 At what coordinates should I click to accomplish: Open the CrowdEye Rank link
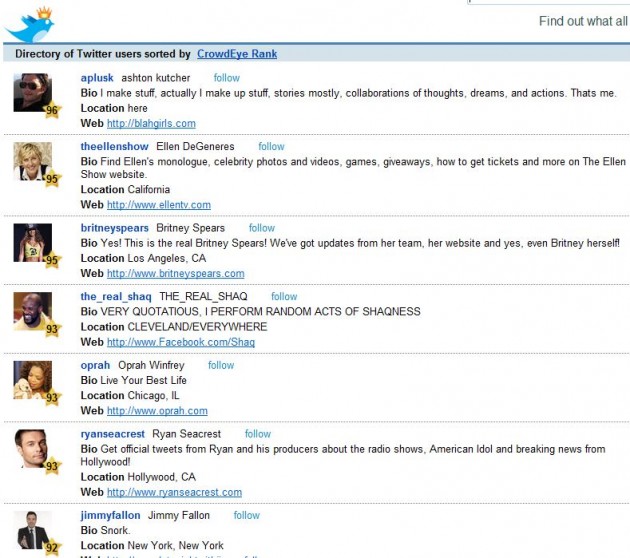point(237,54)
